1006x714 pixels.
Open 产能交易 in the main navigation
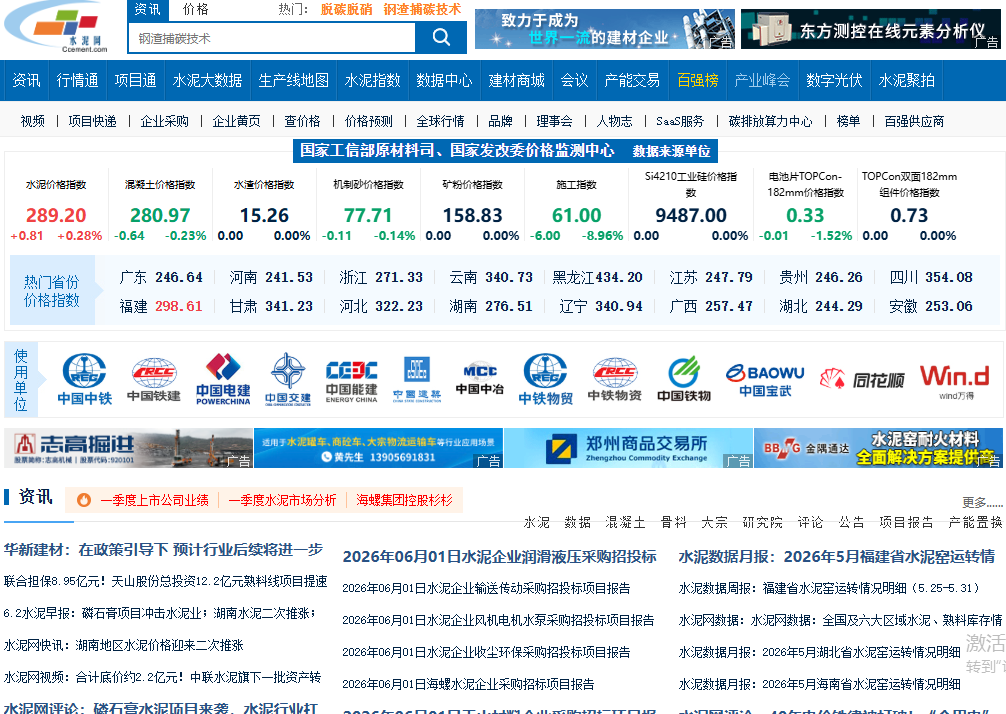tap(632, 80)
